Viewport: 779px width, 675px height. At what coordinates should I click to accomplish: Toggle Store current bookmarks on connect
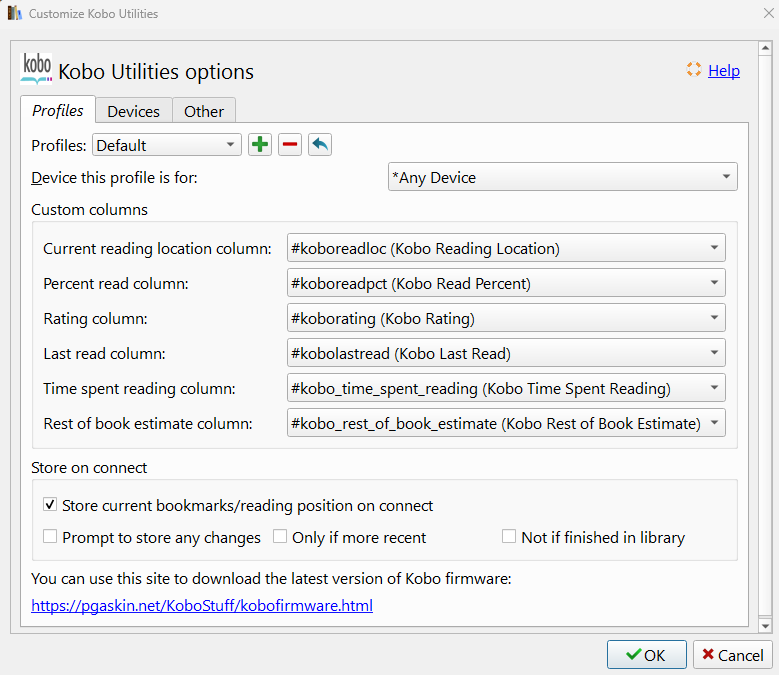pyautogui.click(x=50, y=506)
